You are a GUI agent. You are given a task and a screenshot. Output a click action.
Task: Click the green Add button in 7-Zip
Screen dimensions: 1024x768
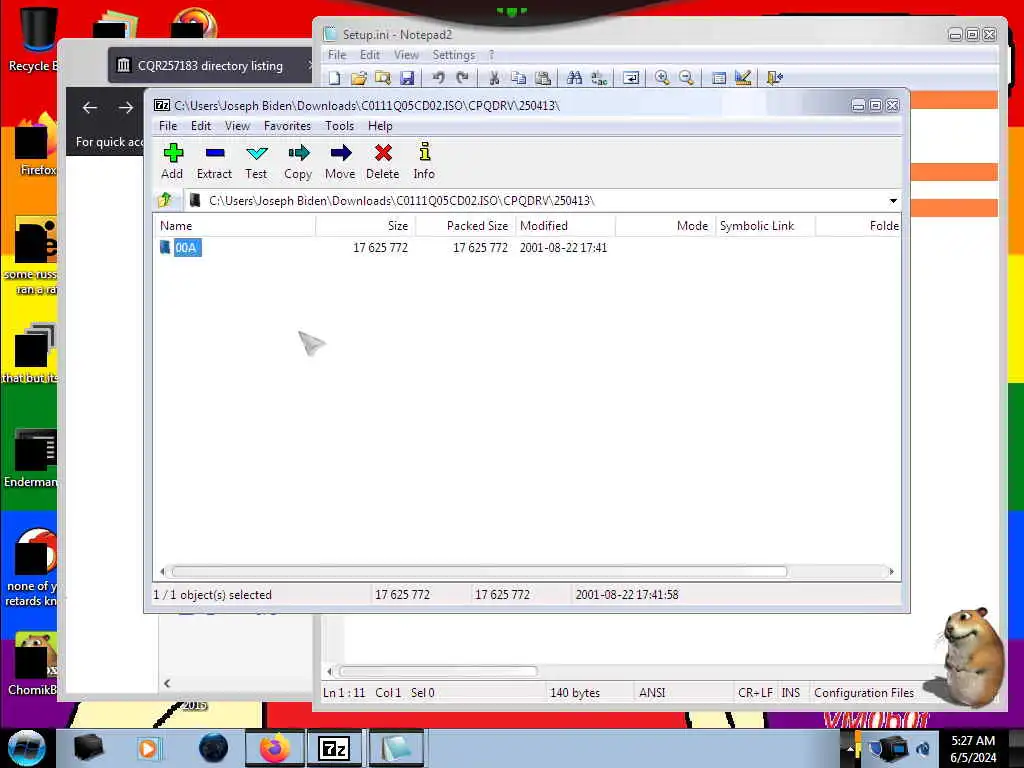coord(172,161)
